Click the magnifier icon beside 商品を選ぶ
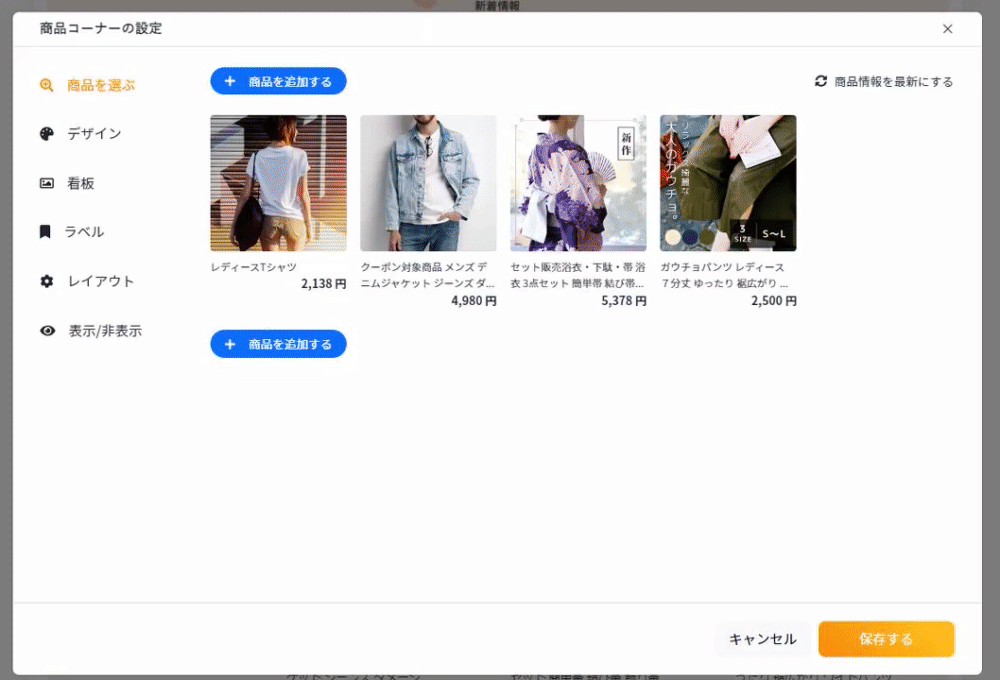Screen dimensions: 1000x680 click(46, 85)
